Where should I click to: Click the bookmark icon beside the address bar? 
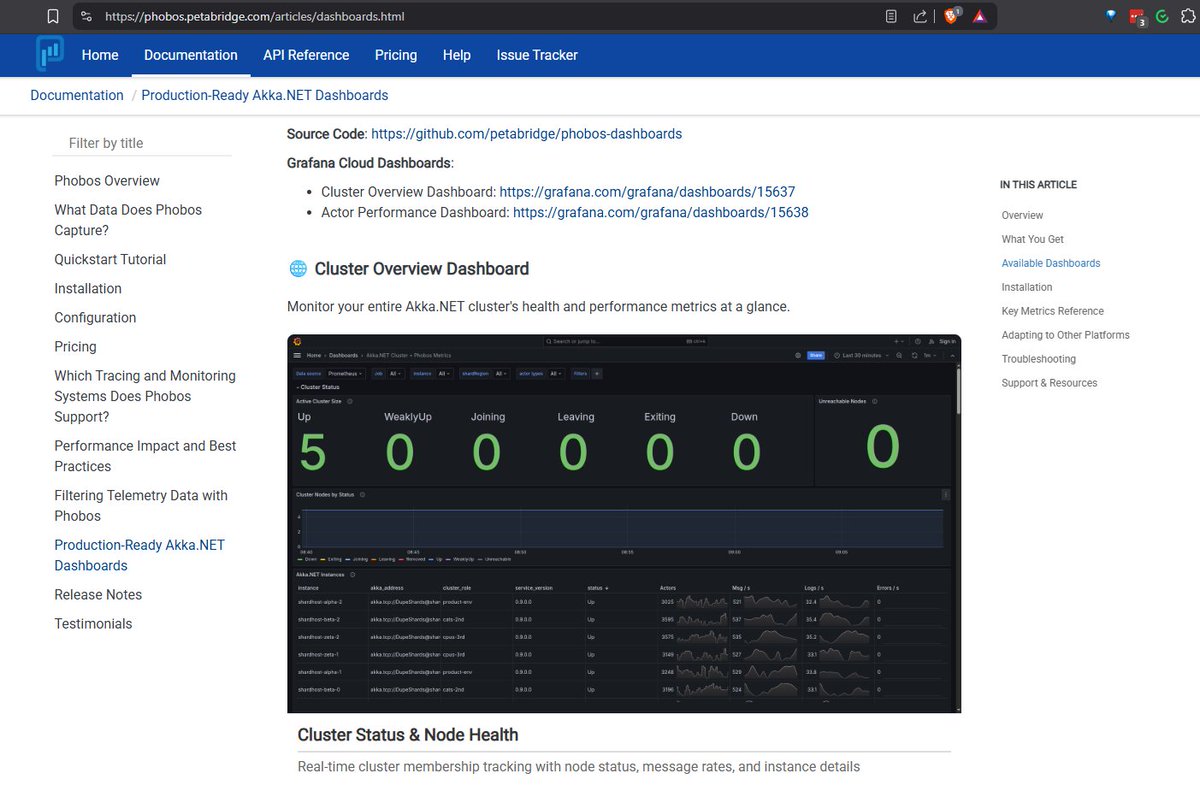click(53, 16)
